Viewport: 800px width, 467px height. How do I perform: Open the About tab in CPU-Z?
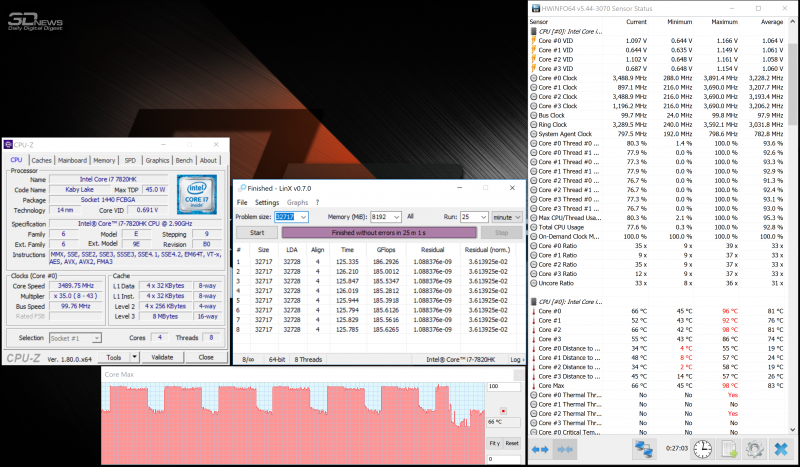pos(208,160)
